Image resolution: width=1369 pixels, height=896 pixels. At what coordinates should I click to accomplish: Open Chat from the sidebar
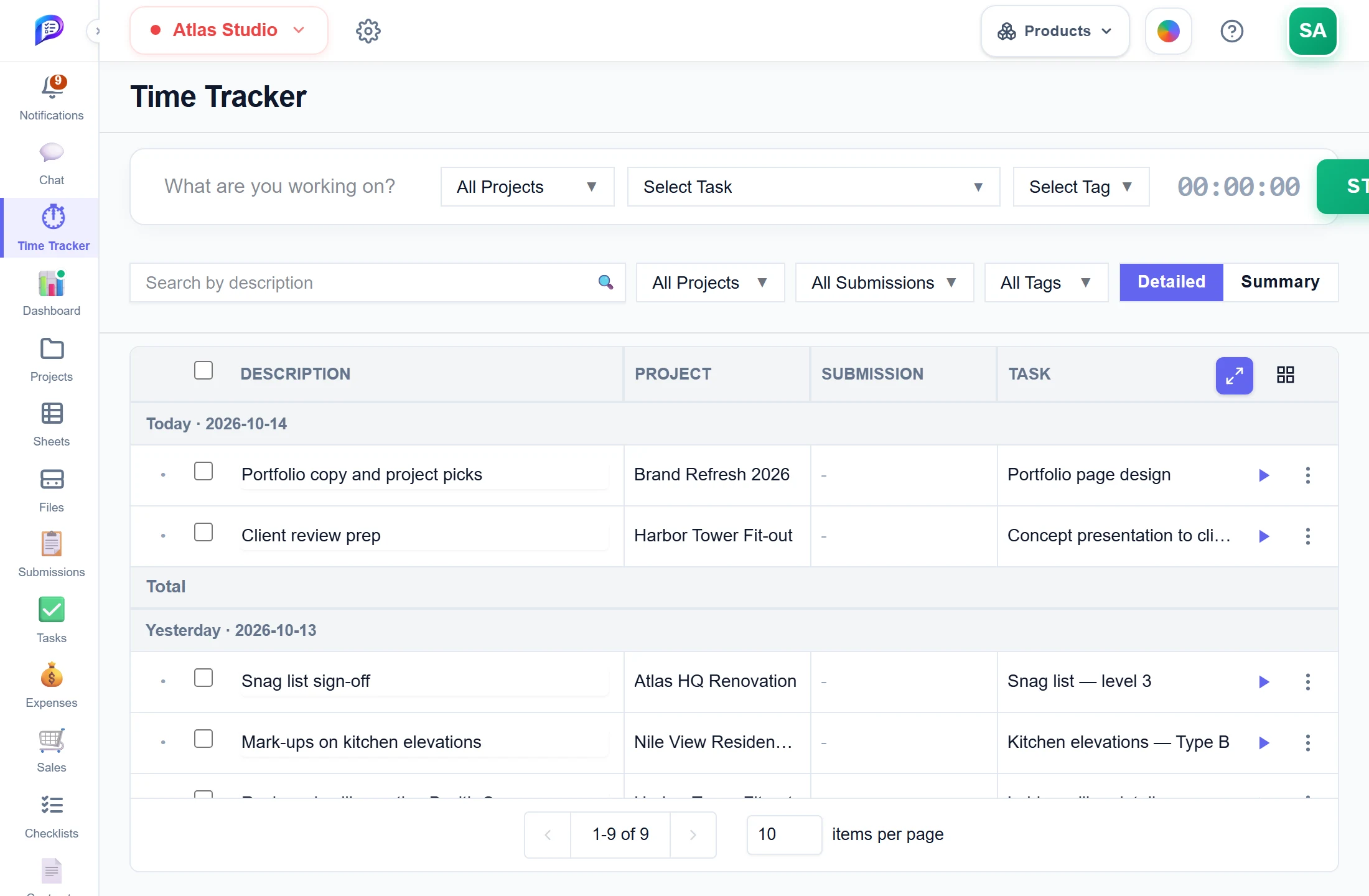[51, 163]
